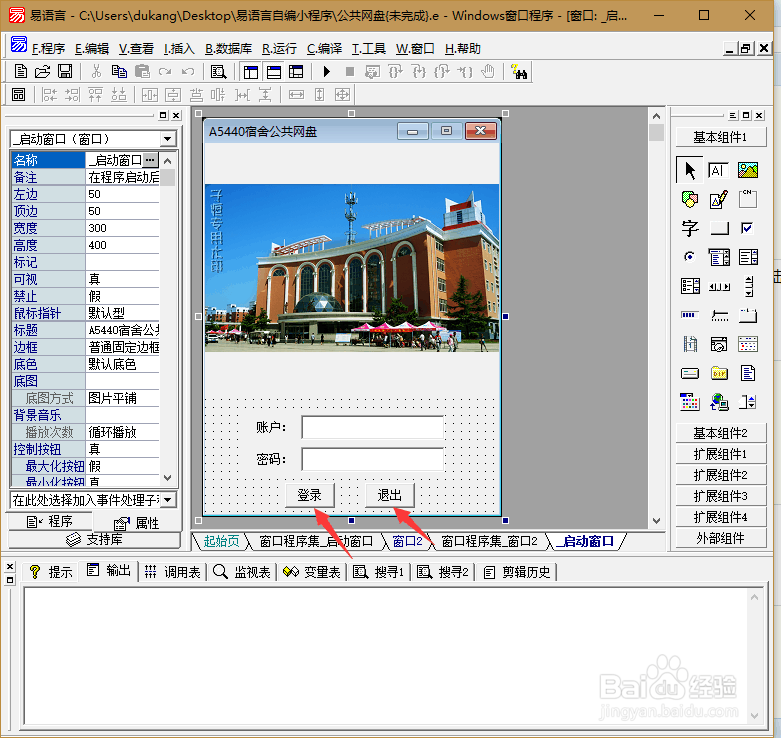Select the horizontal scrollbar component icon
781x738 pixels.
[x=719, y=287]
